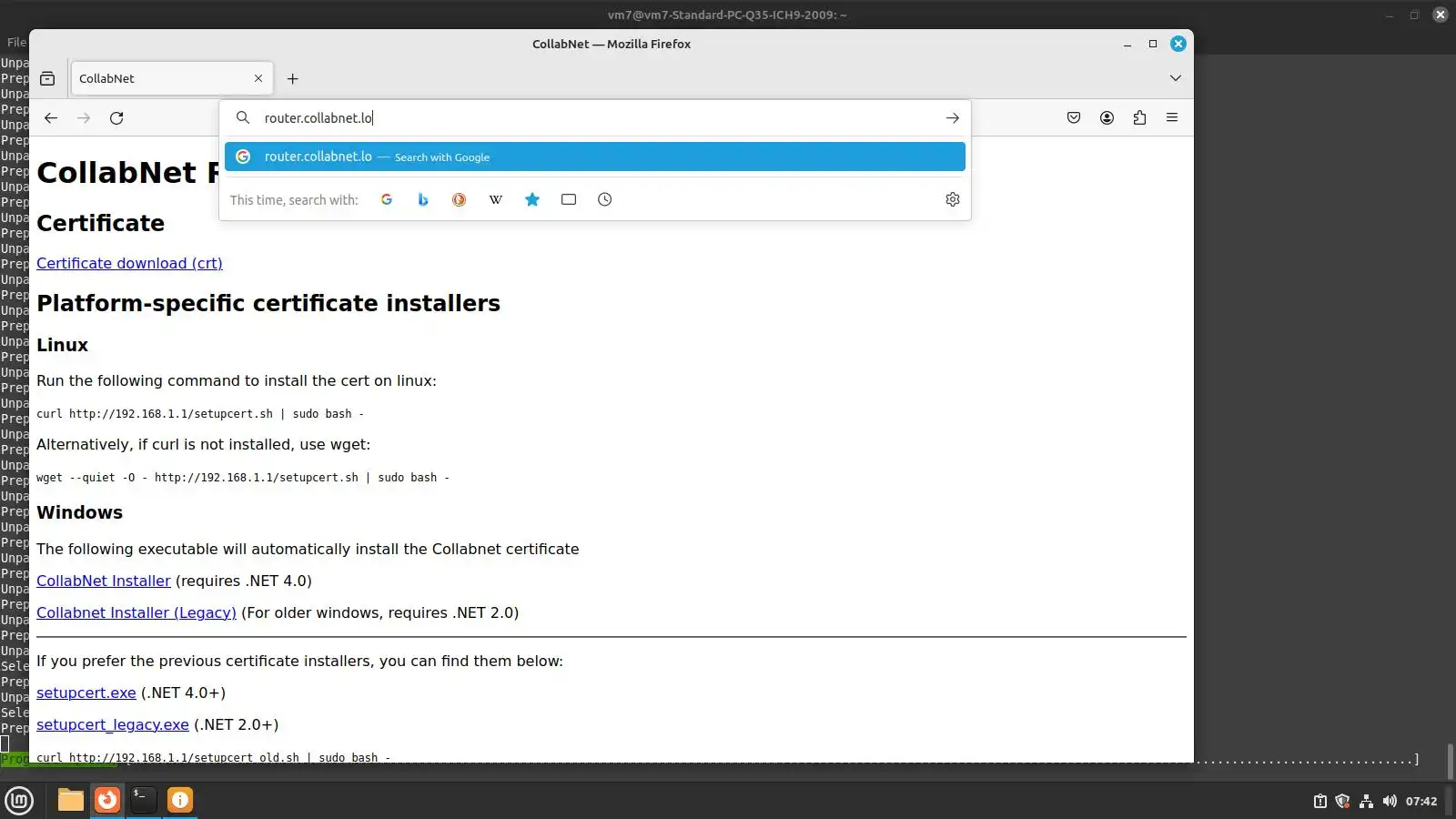Open Firefox View
1456x819 pixels.
coord(47,78)
